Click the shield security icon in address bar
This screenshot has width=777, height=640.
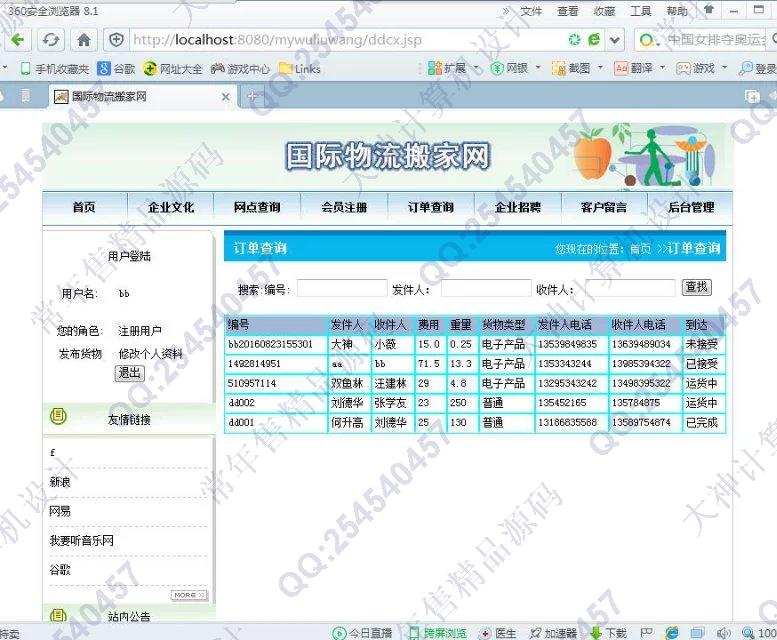click(116, 40)
